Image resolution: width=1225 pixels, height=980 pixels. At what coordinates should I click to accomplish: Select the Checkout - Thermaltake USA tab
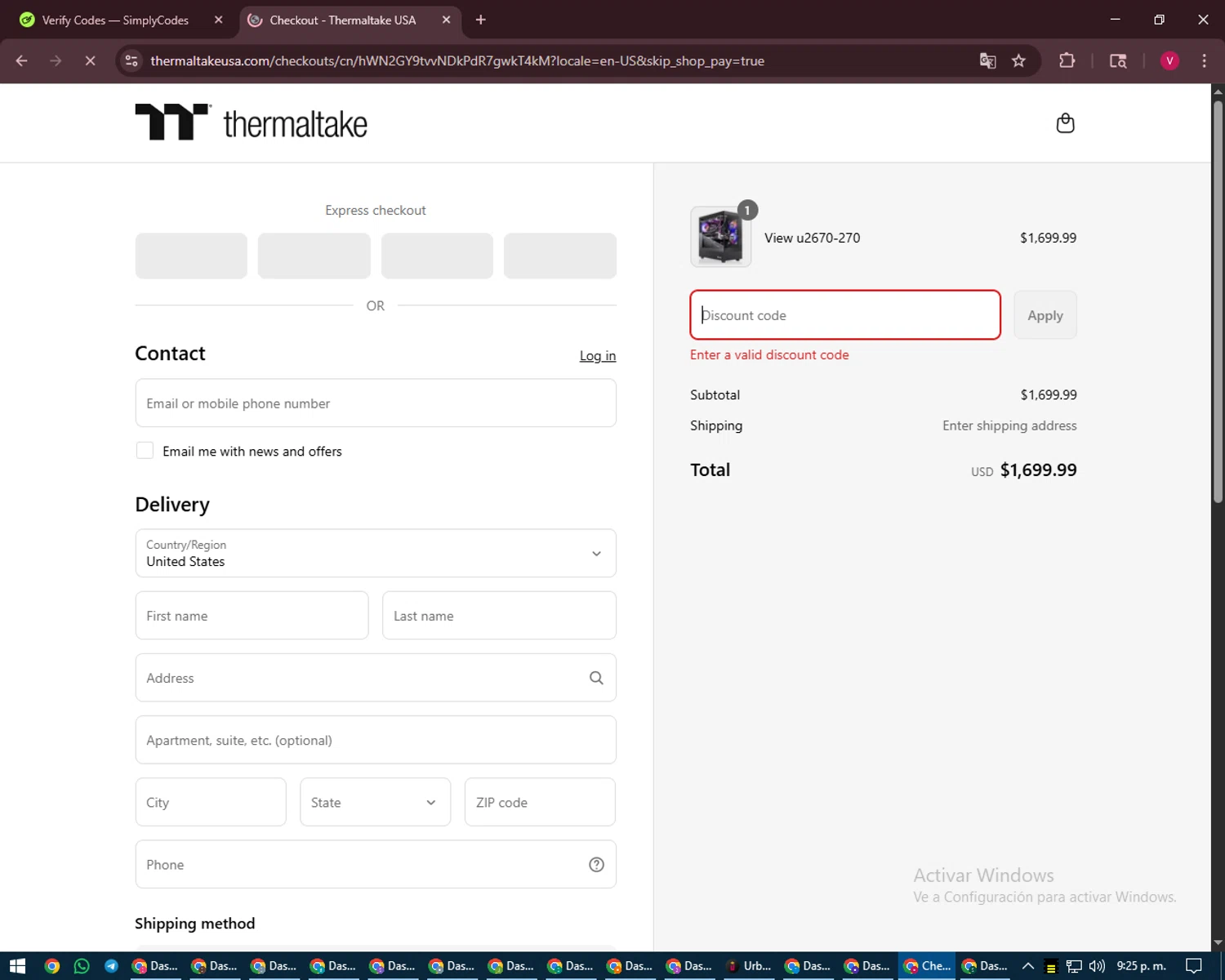pyautogui.click(x=350, y=20)
